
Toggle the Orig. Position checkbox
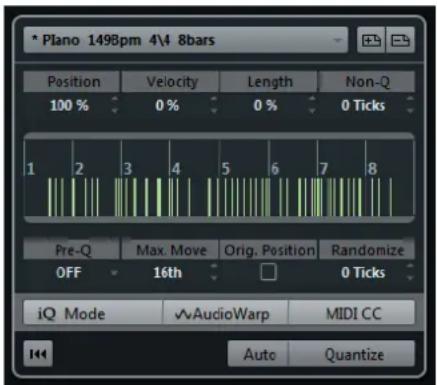pos(268,272)
